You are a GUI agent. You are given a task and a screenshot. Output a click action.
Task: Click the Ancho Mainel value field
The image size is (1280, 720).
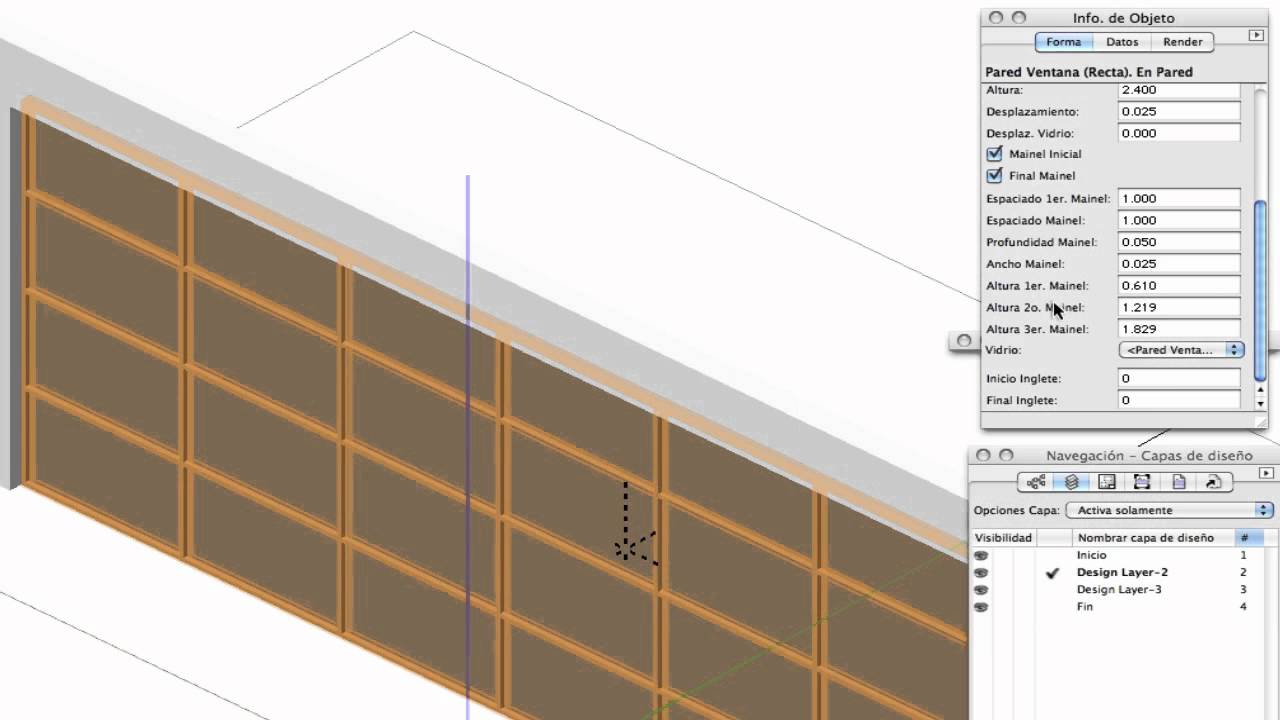[x=1179, y=264]
